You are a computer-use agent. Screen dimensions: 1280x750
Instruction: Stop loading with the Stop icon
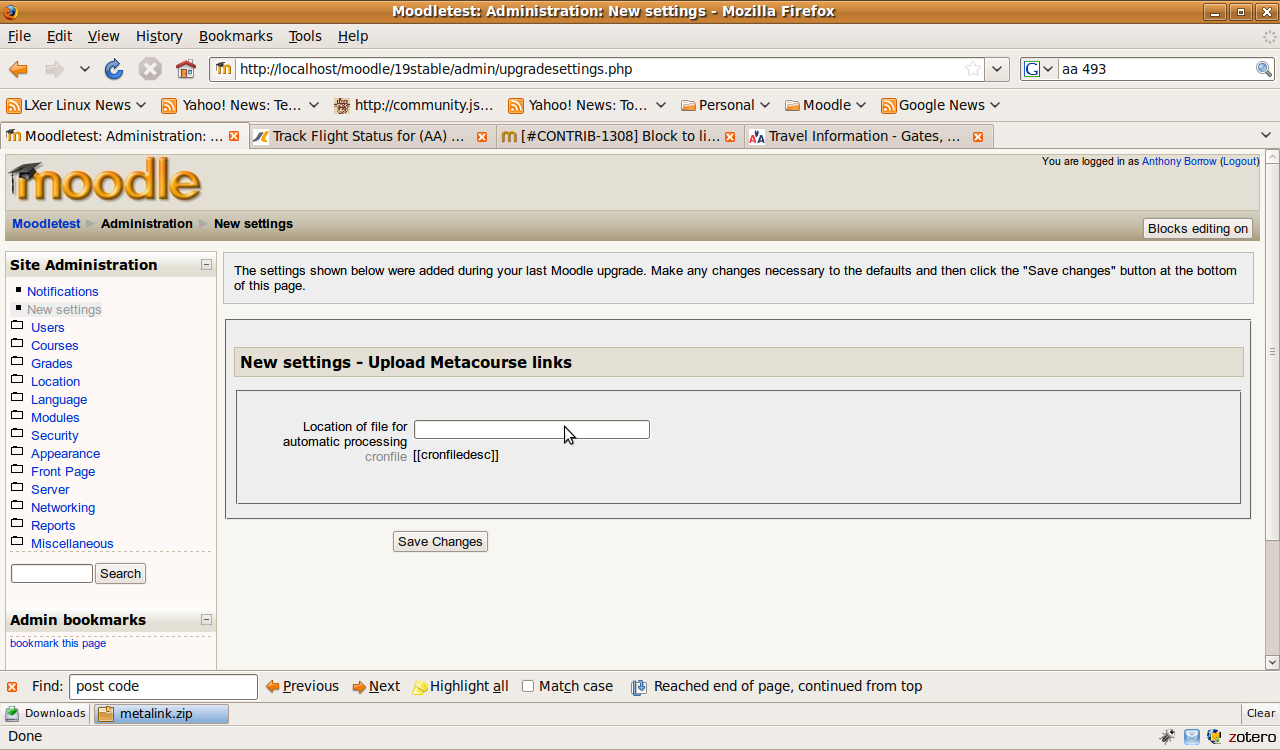tap(150, 69)
